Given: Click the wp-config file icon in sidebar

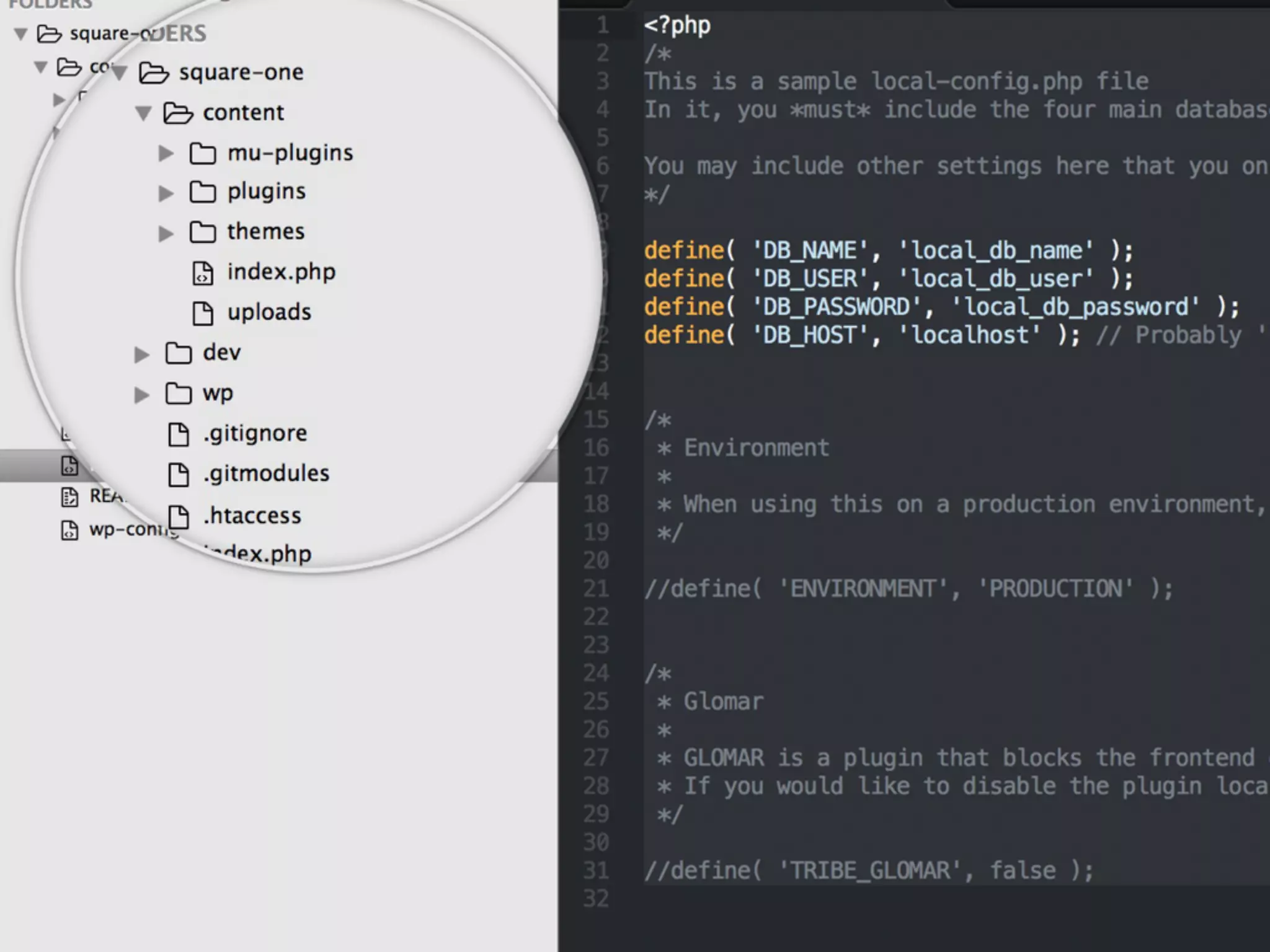Looking at the screenshot, I should 69,530.
